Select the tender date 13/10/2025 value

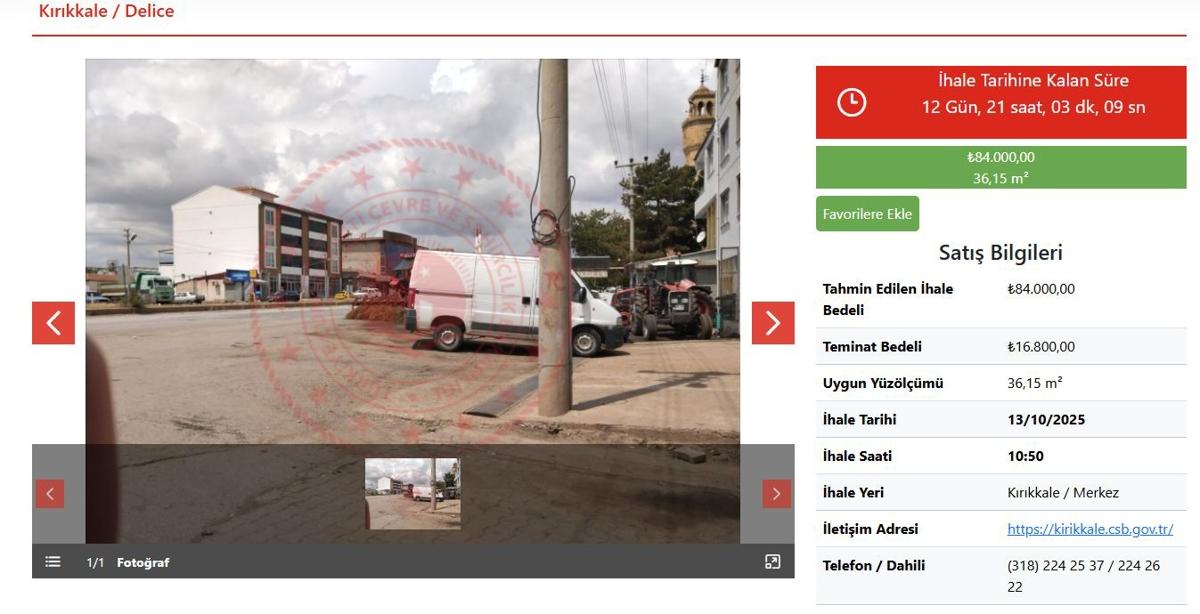pos(1045,420)
